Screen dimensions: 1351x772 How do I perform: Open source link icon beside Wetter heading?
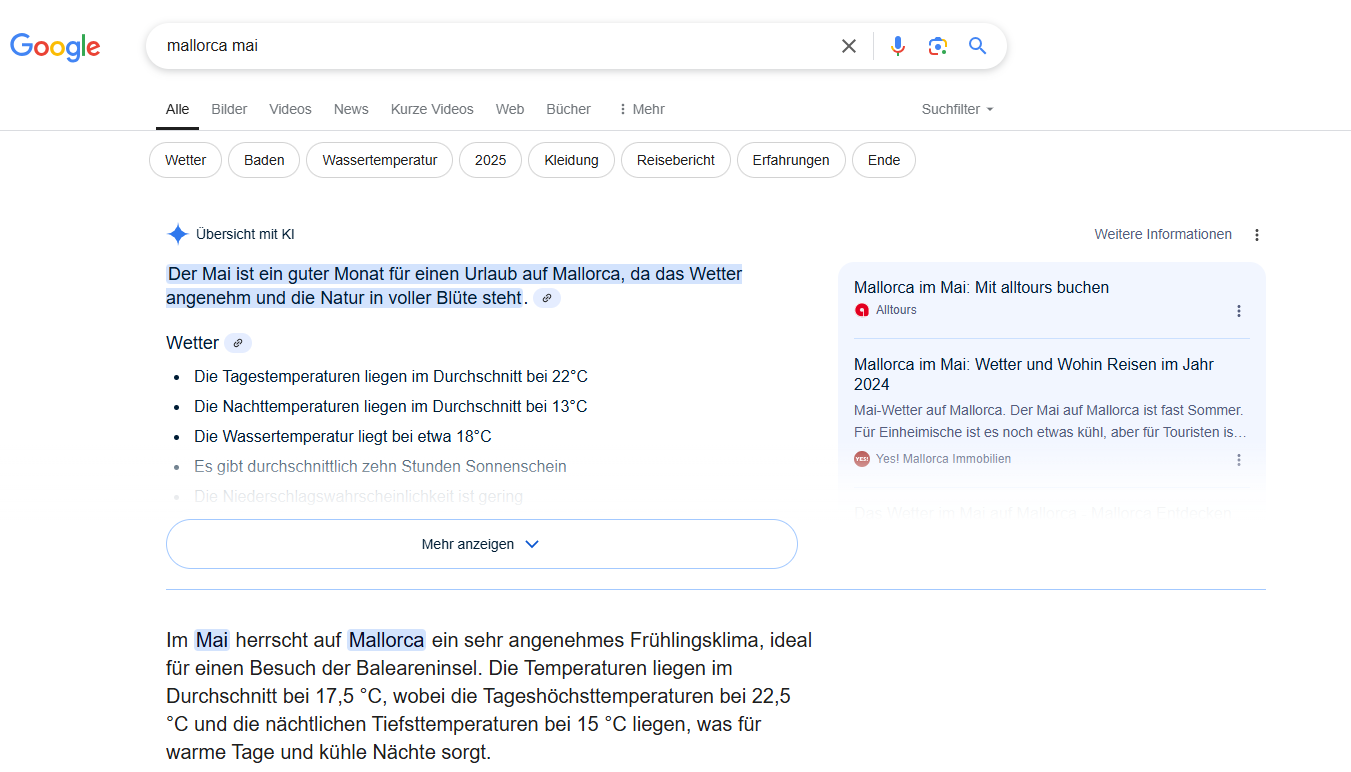click(238, 343)
